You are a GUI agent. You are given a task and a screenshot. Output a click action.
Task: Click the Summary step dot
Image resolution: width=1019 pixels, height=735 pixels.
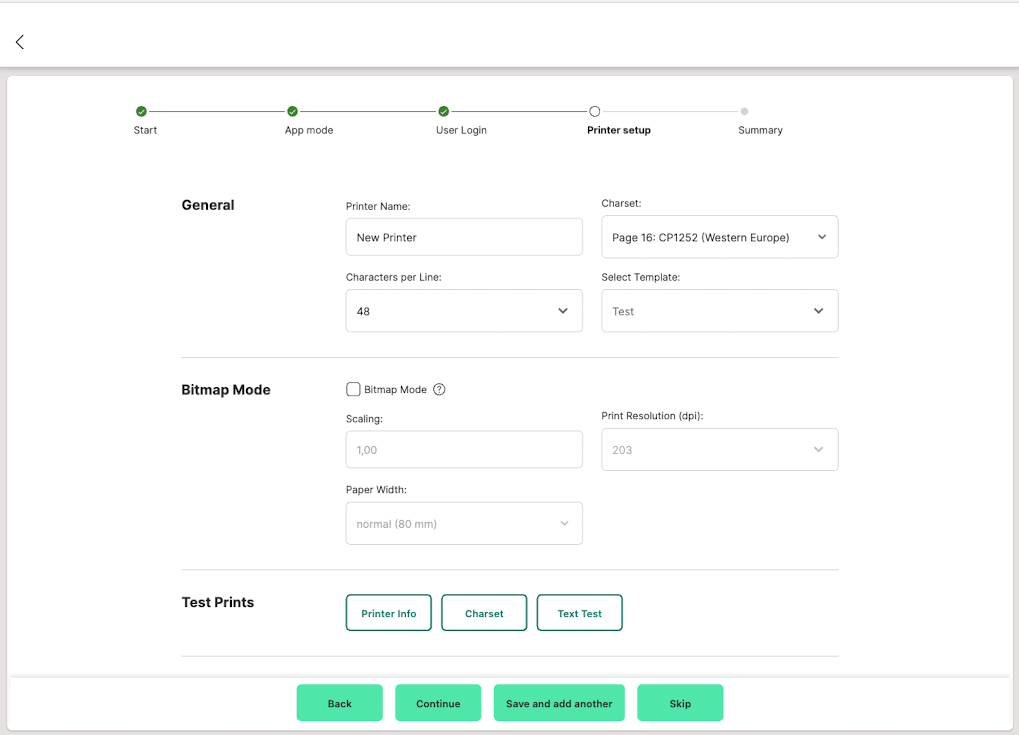tap(744, 112)
